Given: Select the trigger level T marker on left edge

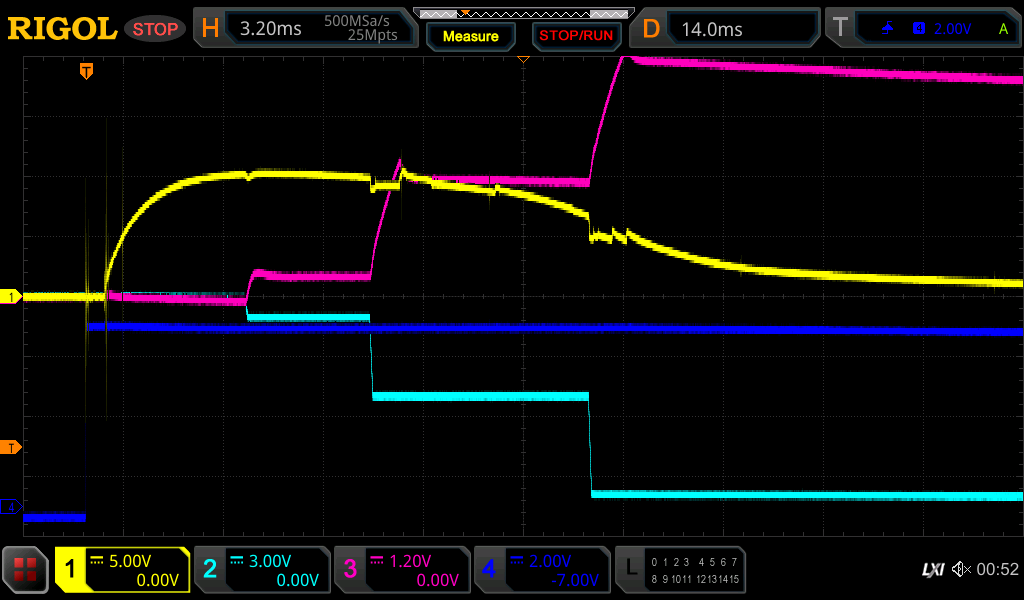Looking at the screenshot, I should point(11,447).
